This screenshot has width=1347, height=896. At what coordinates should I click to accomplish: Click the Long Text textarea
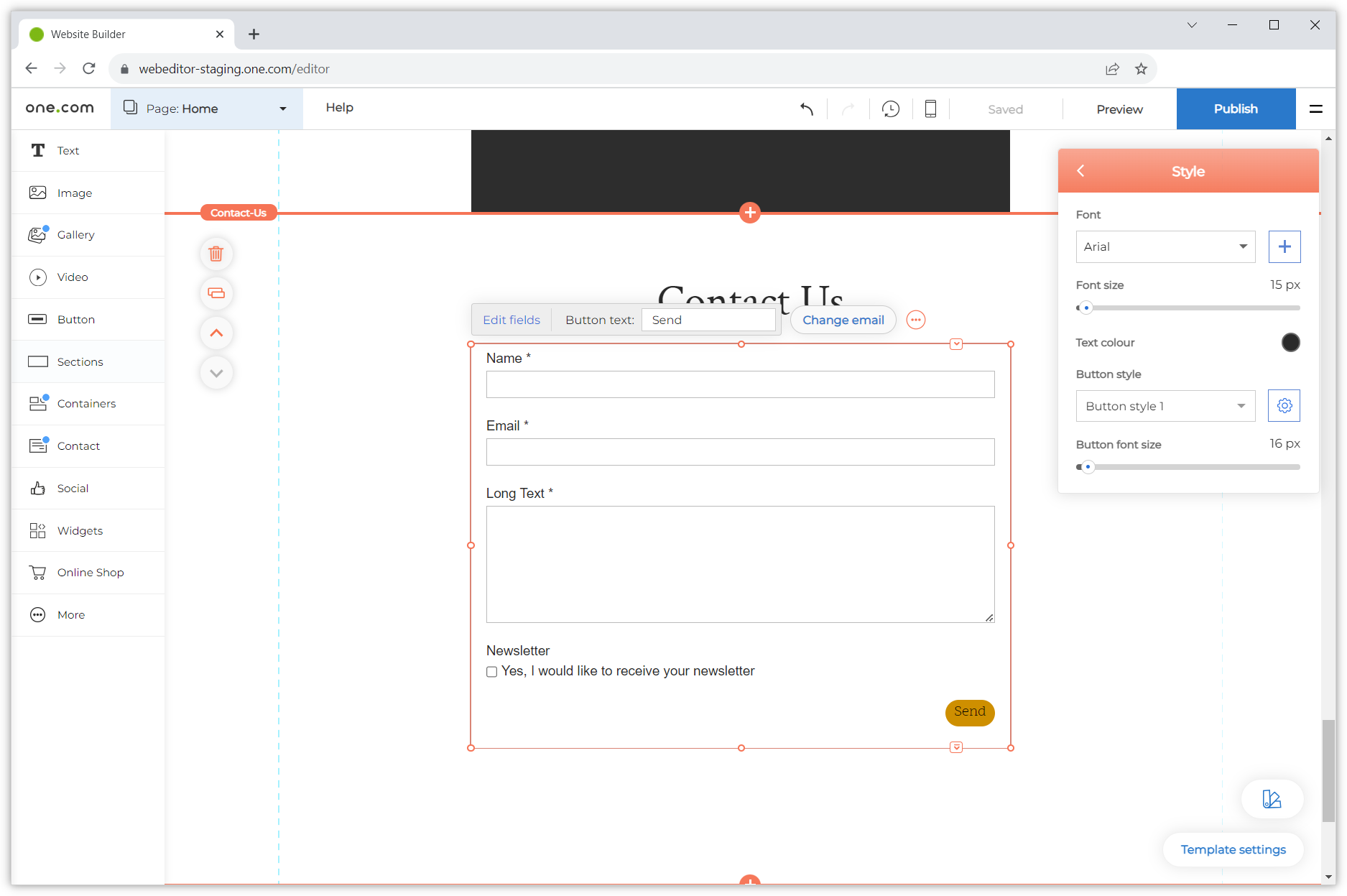tap(740, 564)
